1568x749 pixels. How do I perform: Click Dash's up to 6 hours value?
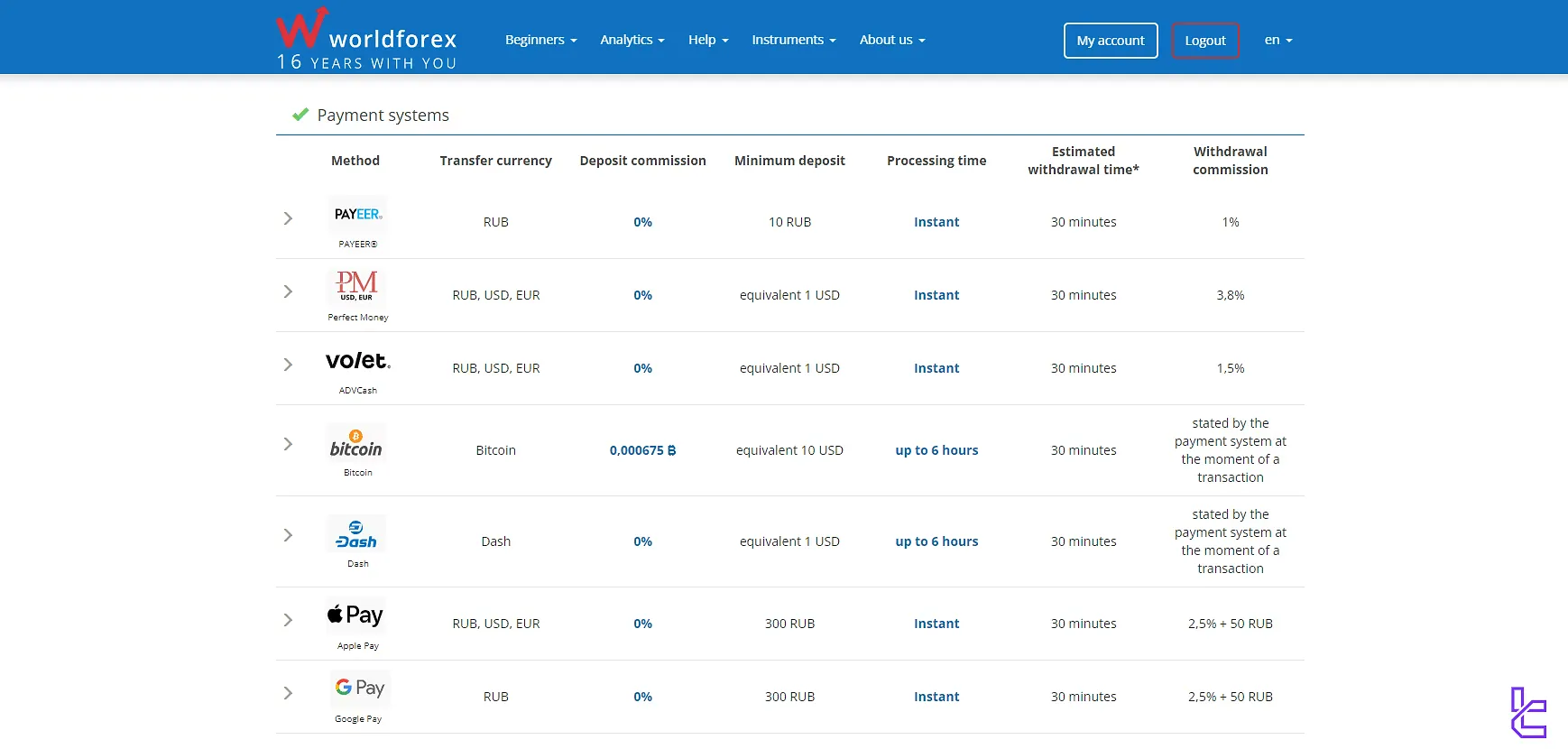(x=936, y=541)
